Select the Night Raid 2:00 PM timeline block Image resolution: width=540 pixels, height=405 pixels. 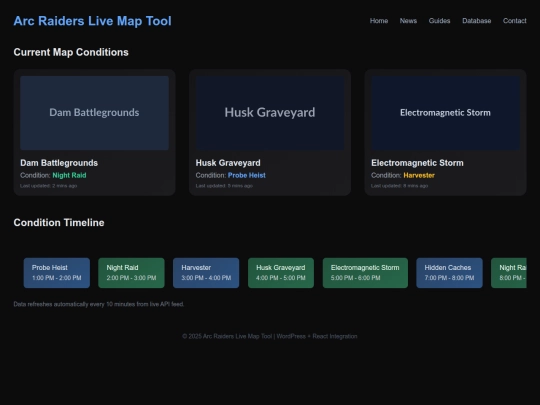click(x=132, y=273)
